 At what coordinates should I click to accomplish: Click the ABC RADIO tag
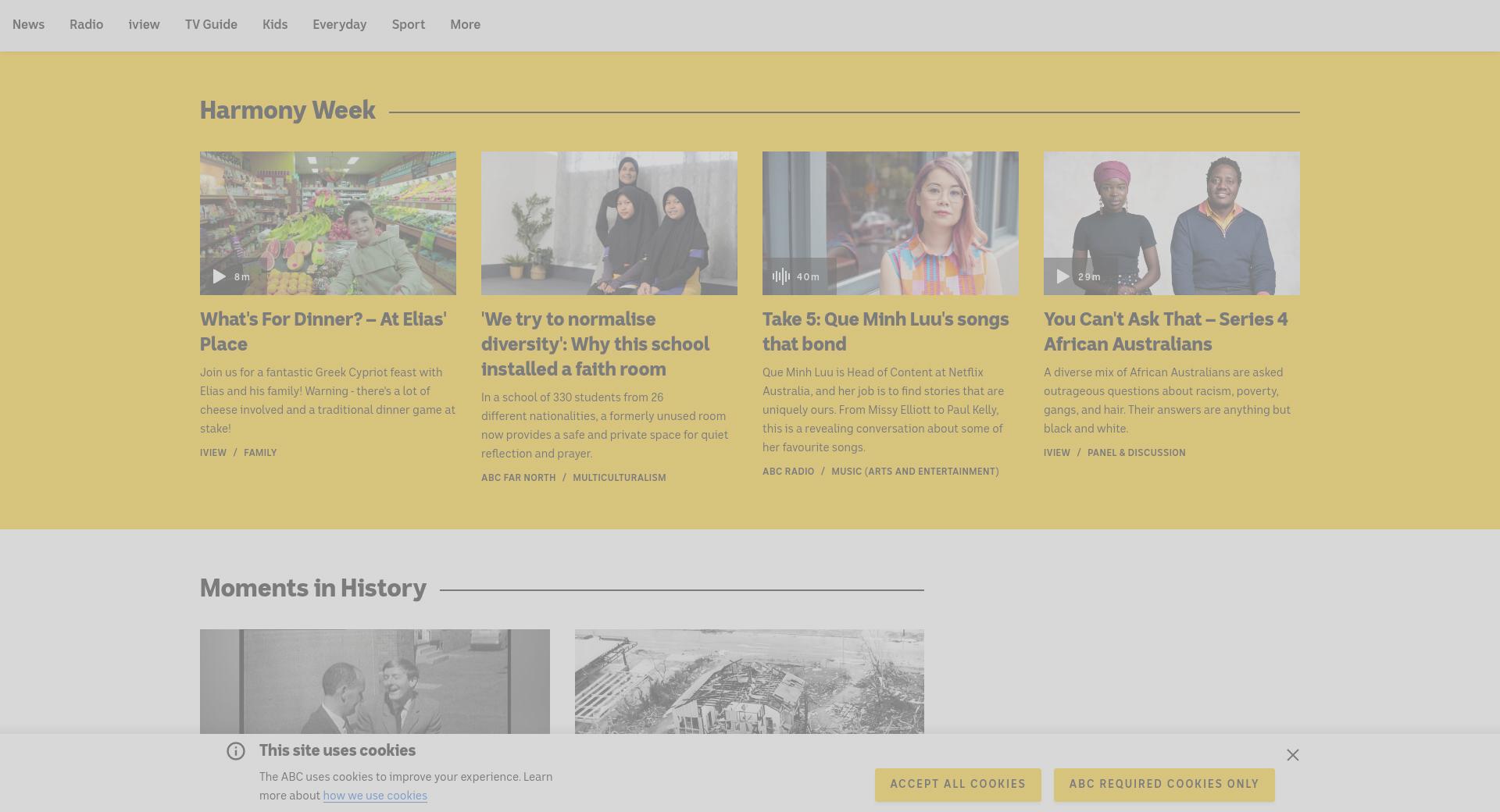788,472
